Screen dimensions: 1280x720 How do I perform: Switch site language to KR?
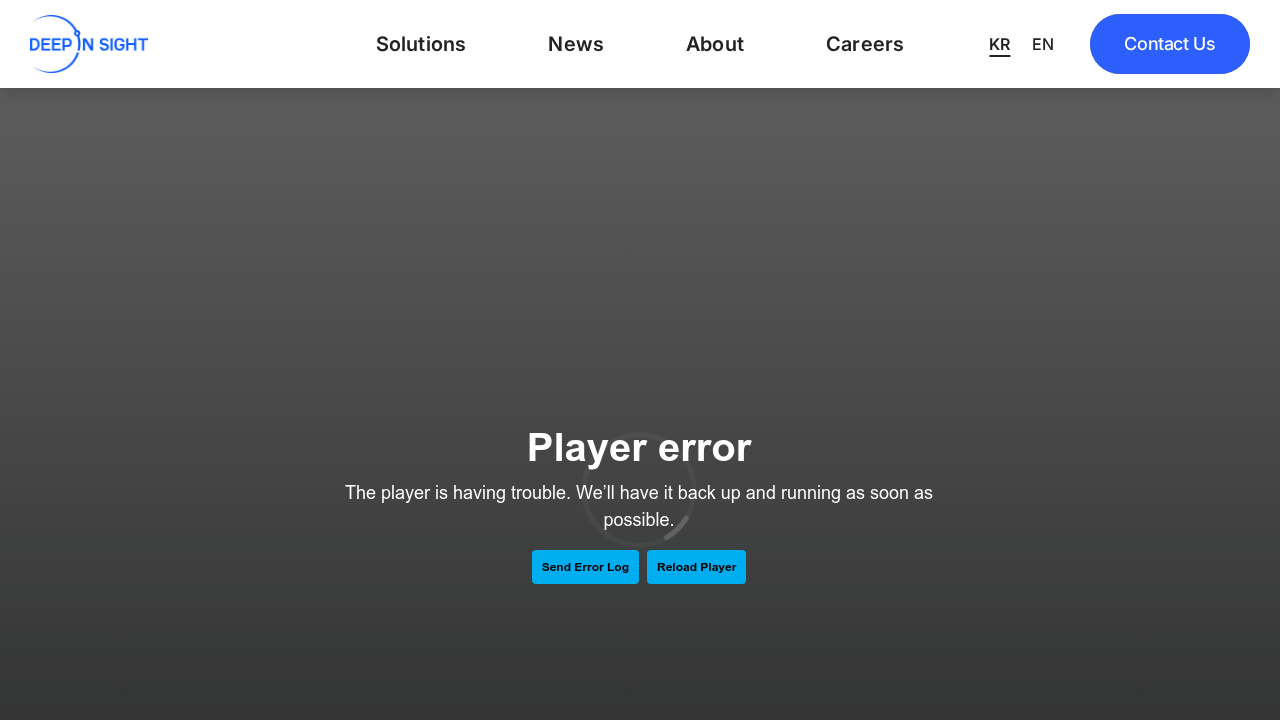pyautogui.click(x=999, y=44)
